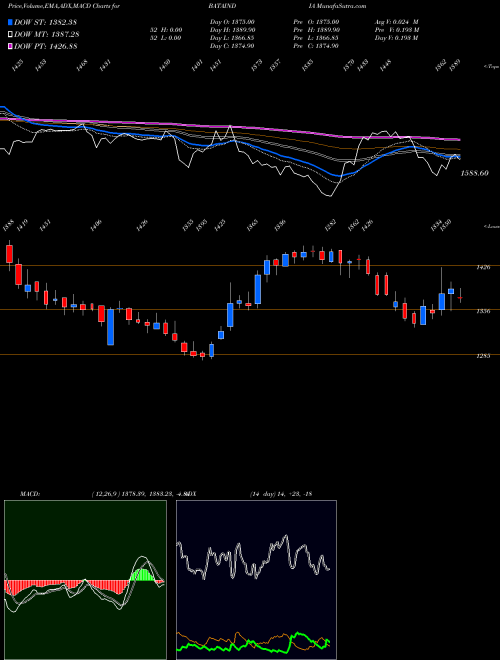500x660 pixels.
Task: Click the magenta long-term EMA line end
Action: pyautogui.click(x=458, y=139)
